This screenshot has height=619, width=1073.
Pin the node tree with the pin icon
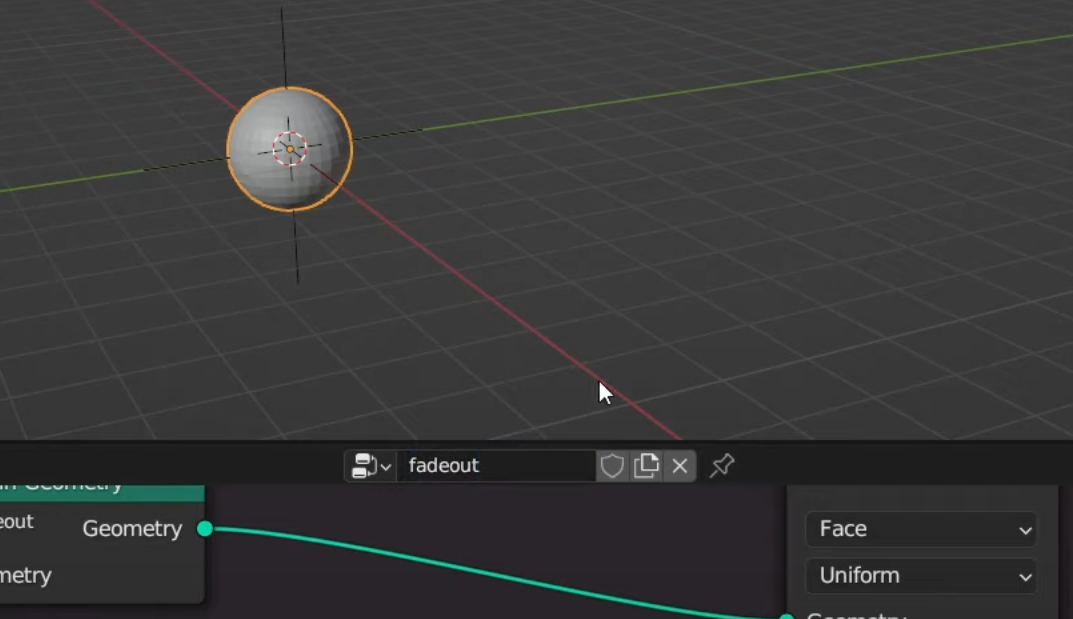click(721, 466)
